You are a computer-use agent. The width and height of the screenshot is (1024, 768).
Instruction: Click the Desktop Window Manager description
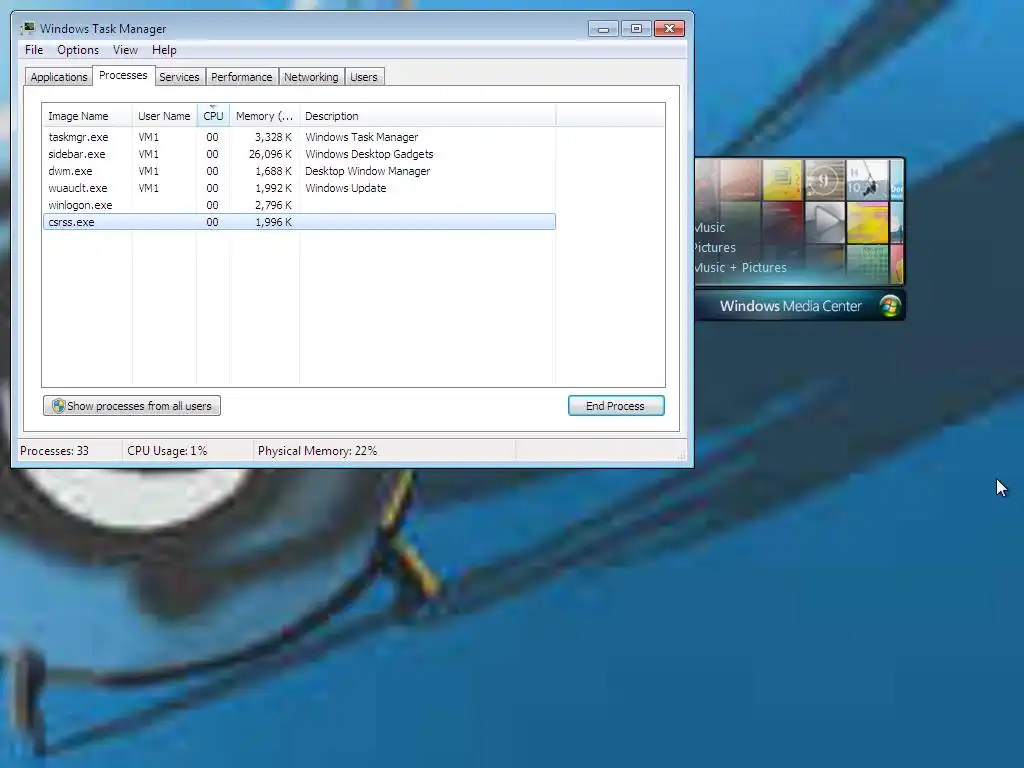[x=368, y=171]
